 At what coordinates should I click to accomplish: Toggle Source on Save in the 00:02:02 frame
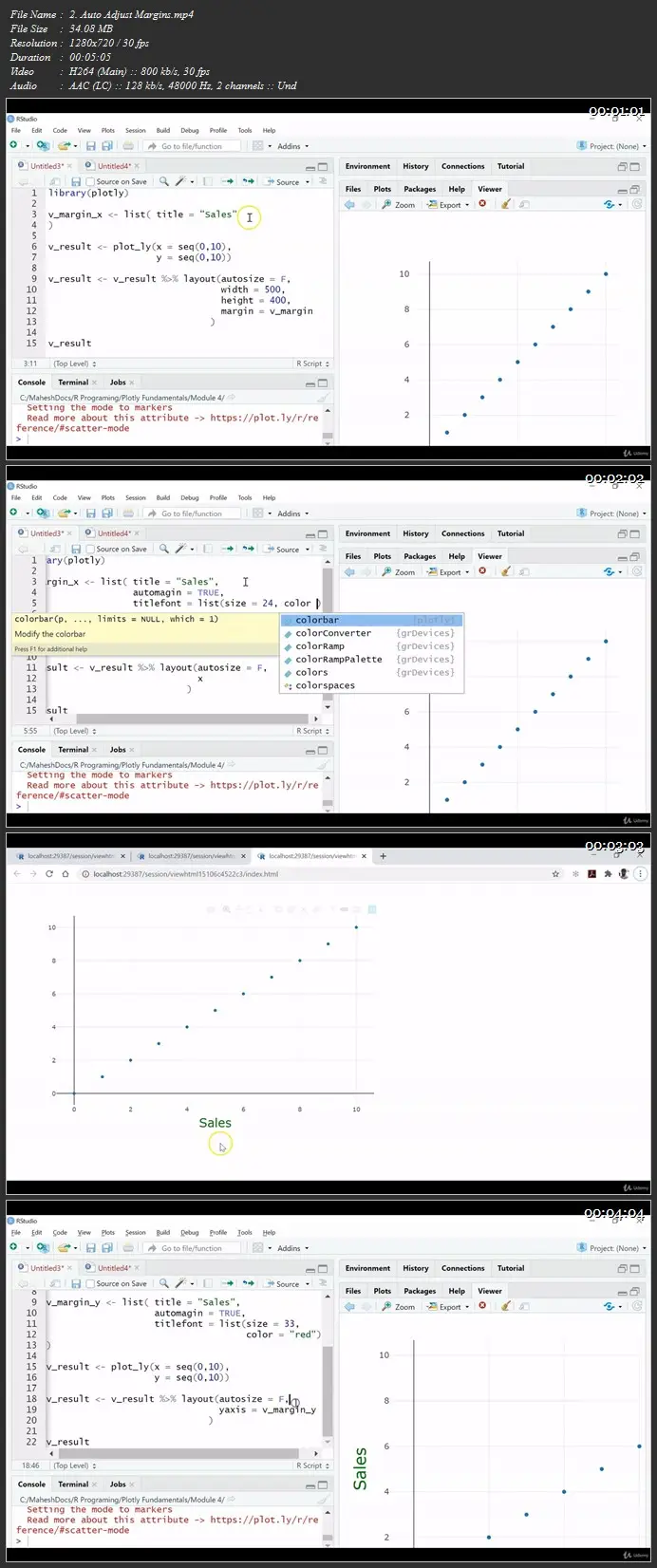point(116,549)
